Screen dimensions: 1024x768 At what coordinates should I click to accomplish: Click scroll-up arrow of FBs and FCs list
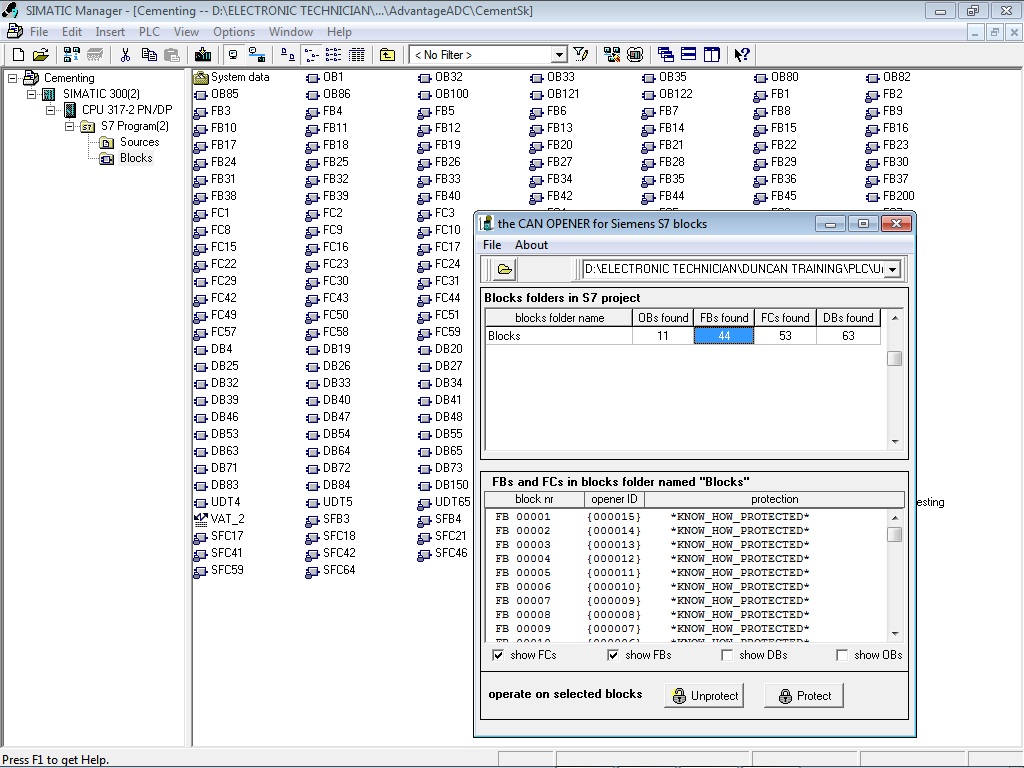[x=895, y=518]
